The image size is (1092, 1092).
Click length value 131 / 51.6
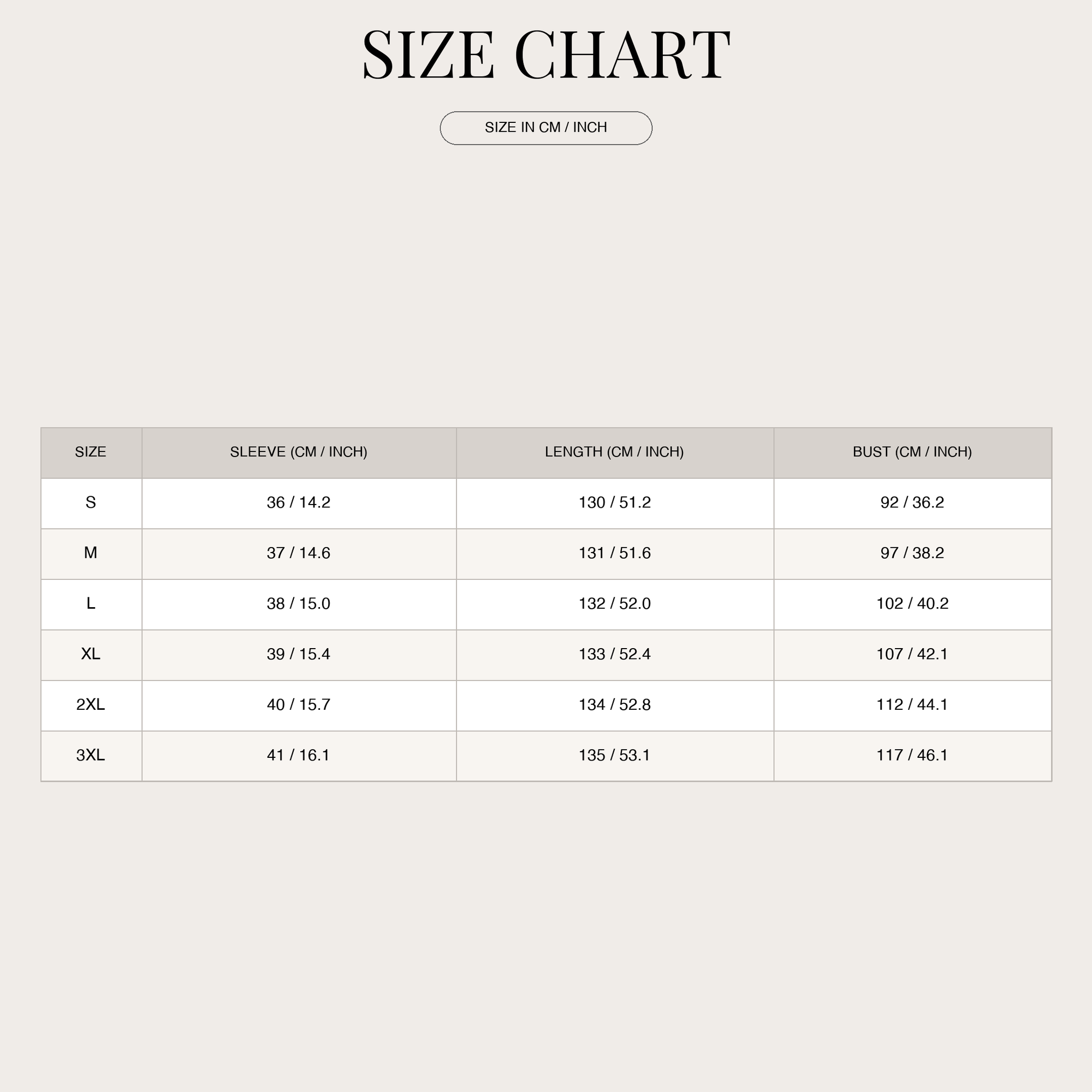click(614, 552)
